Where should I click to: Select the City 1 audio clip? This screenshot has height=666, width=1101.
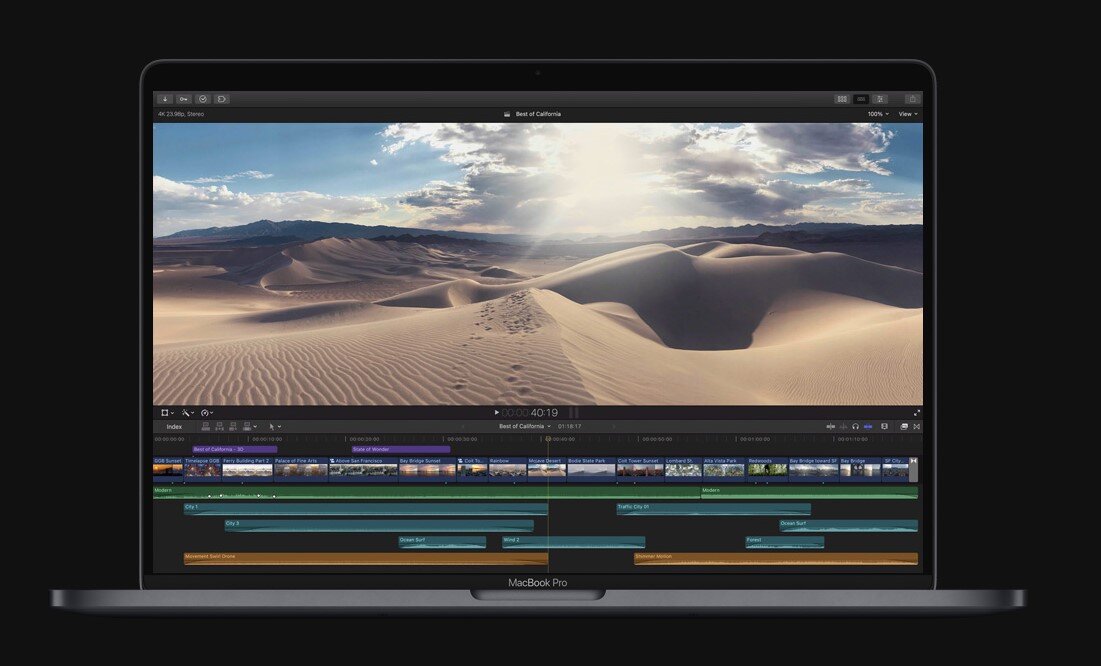366,509
